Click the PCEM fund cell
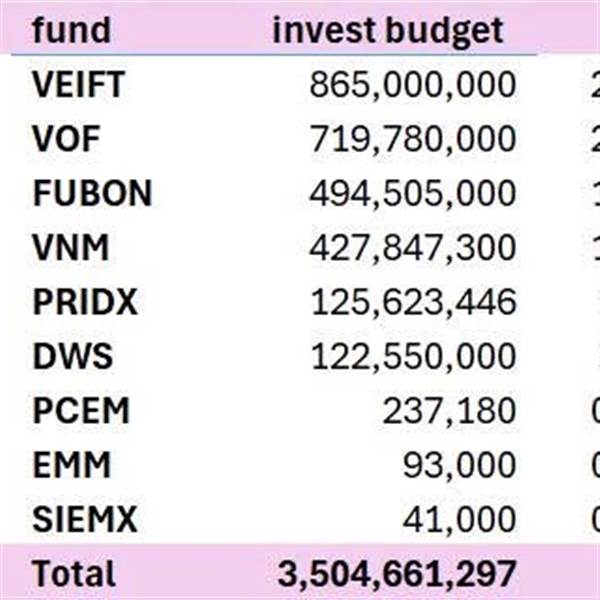 click(81, 410)
